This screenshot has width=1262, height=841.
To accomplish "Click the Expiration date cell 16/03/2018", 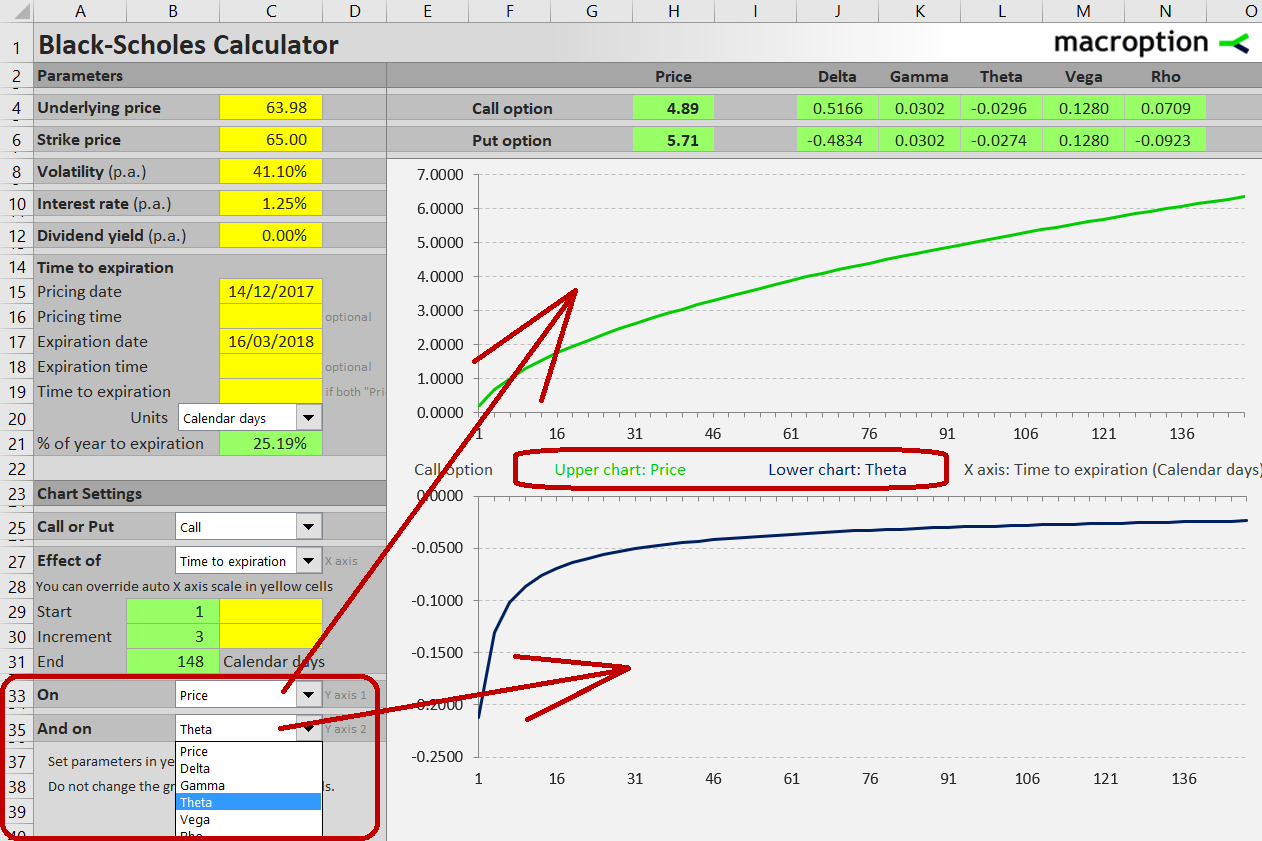I will tap(271, 342).
